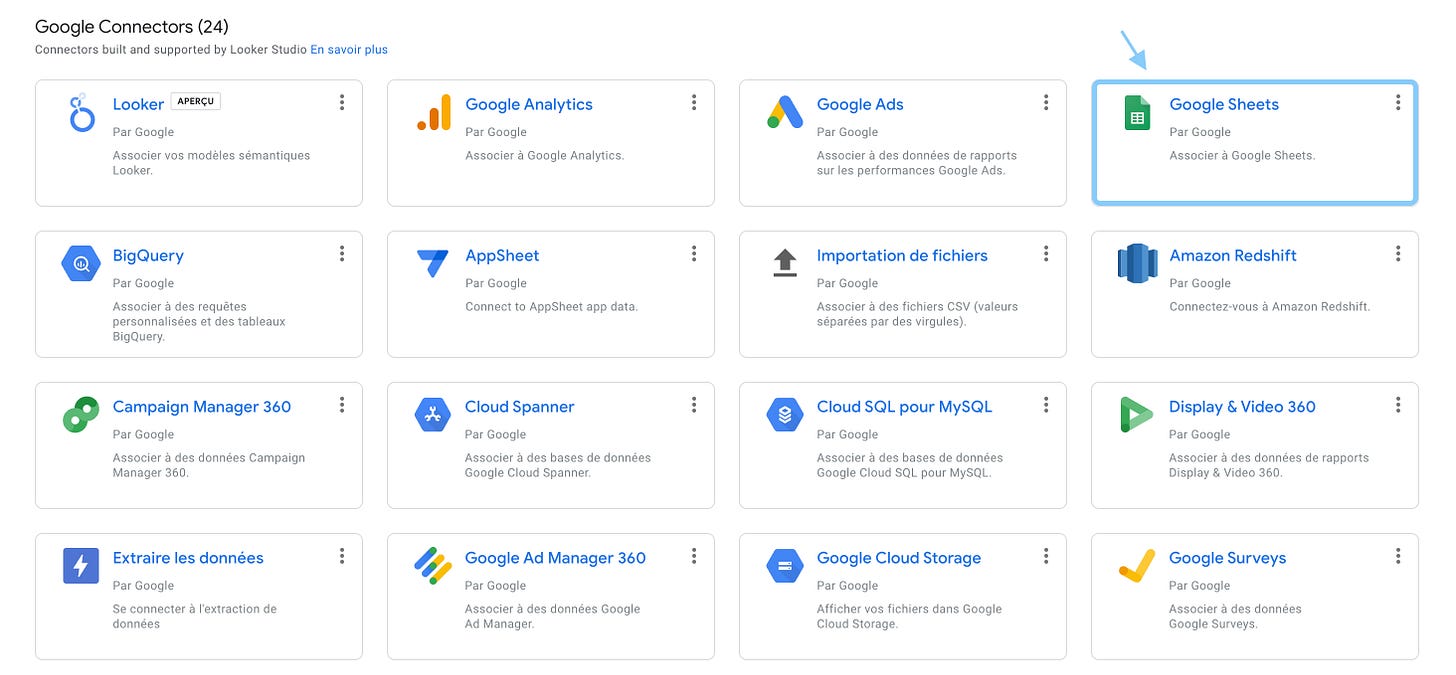Open the Looker card's three-dot menu

click(342, 102)
